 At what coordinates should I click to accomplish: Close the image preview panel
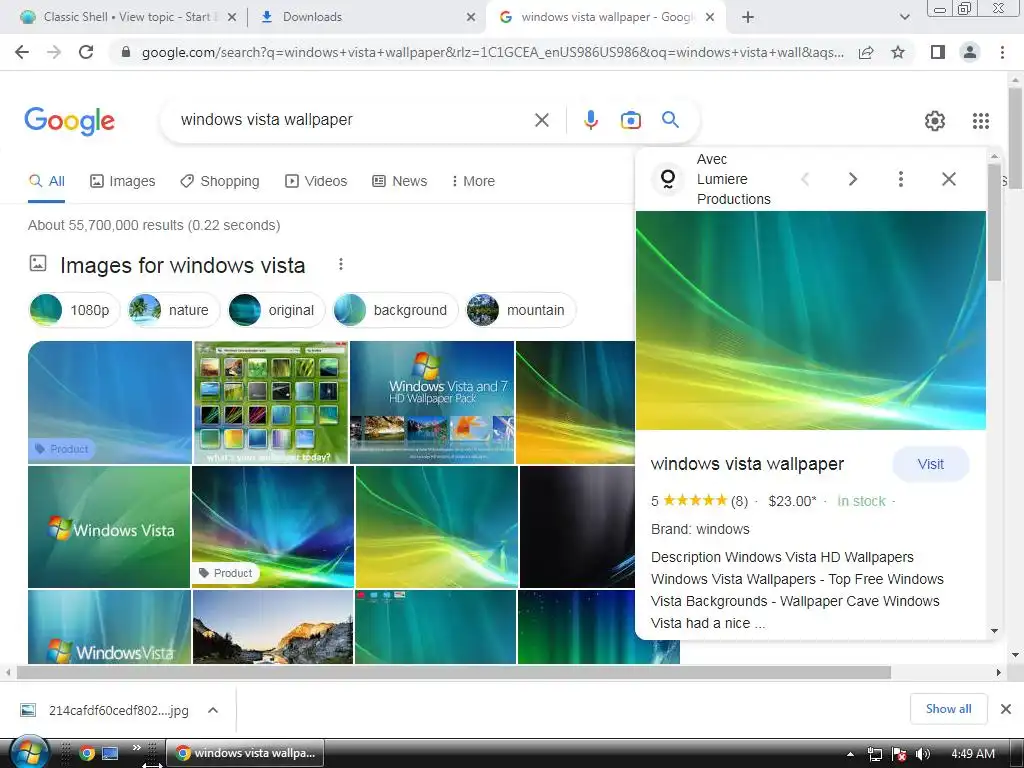tap(948, 179)
